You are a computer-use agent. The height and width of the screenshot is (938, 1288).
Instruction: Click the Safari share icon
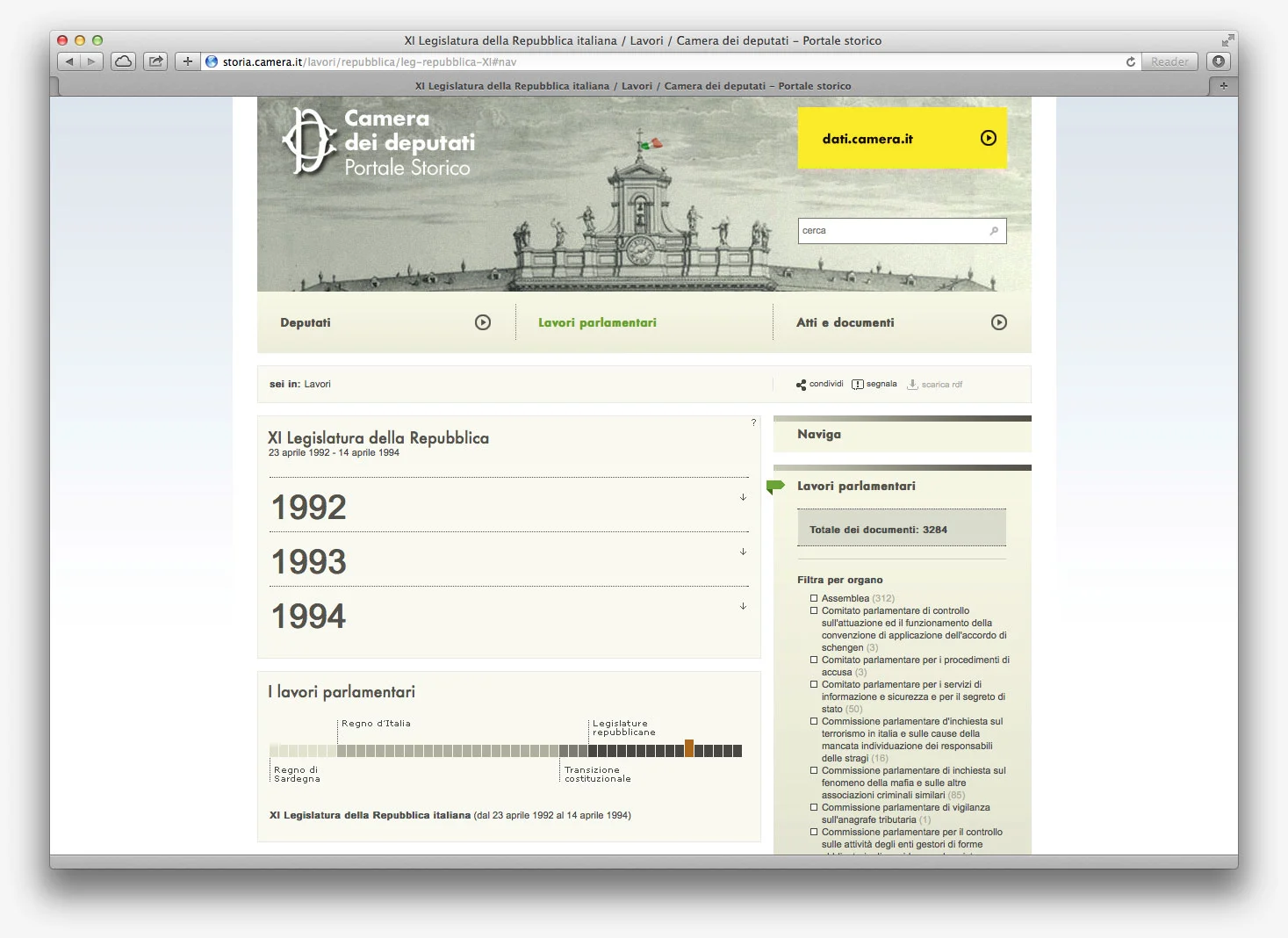tap(155, 61)
